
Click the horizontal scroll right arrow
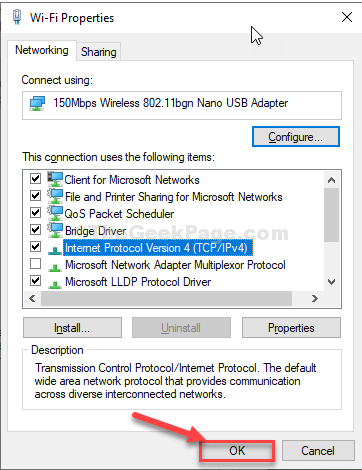tap(315, 298)
